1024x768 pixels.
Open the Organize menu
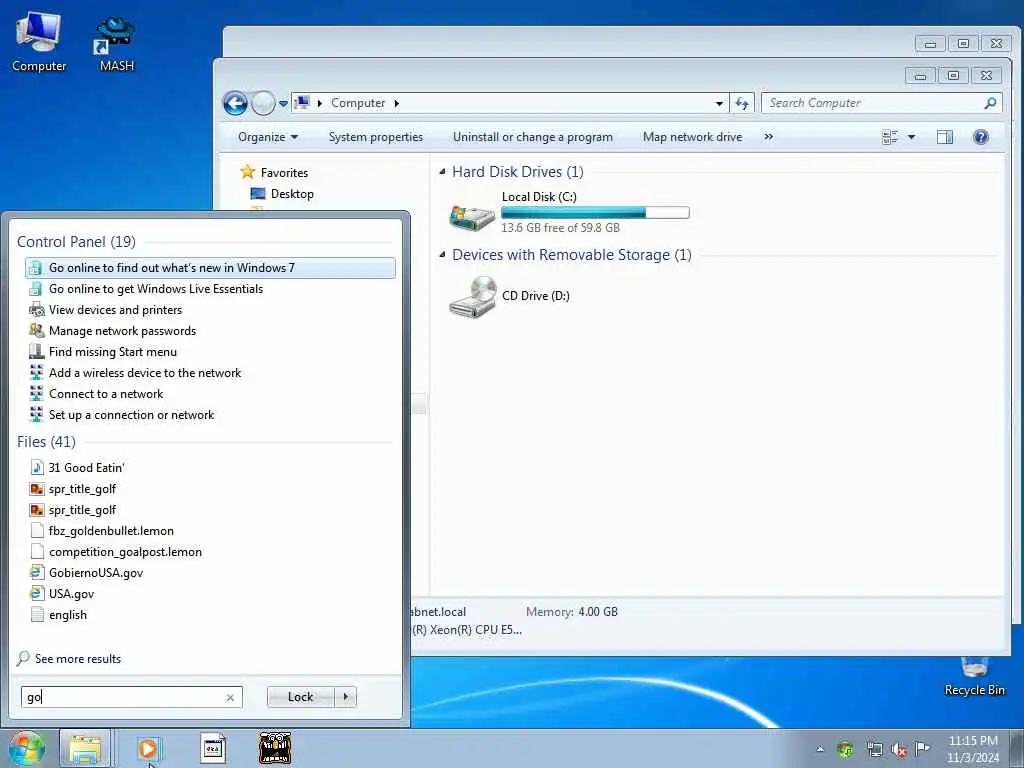point(268,137)
